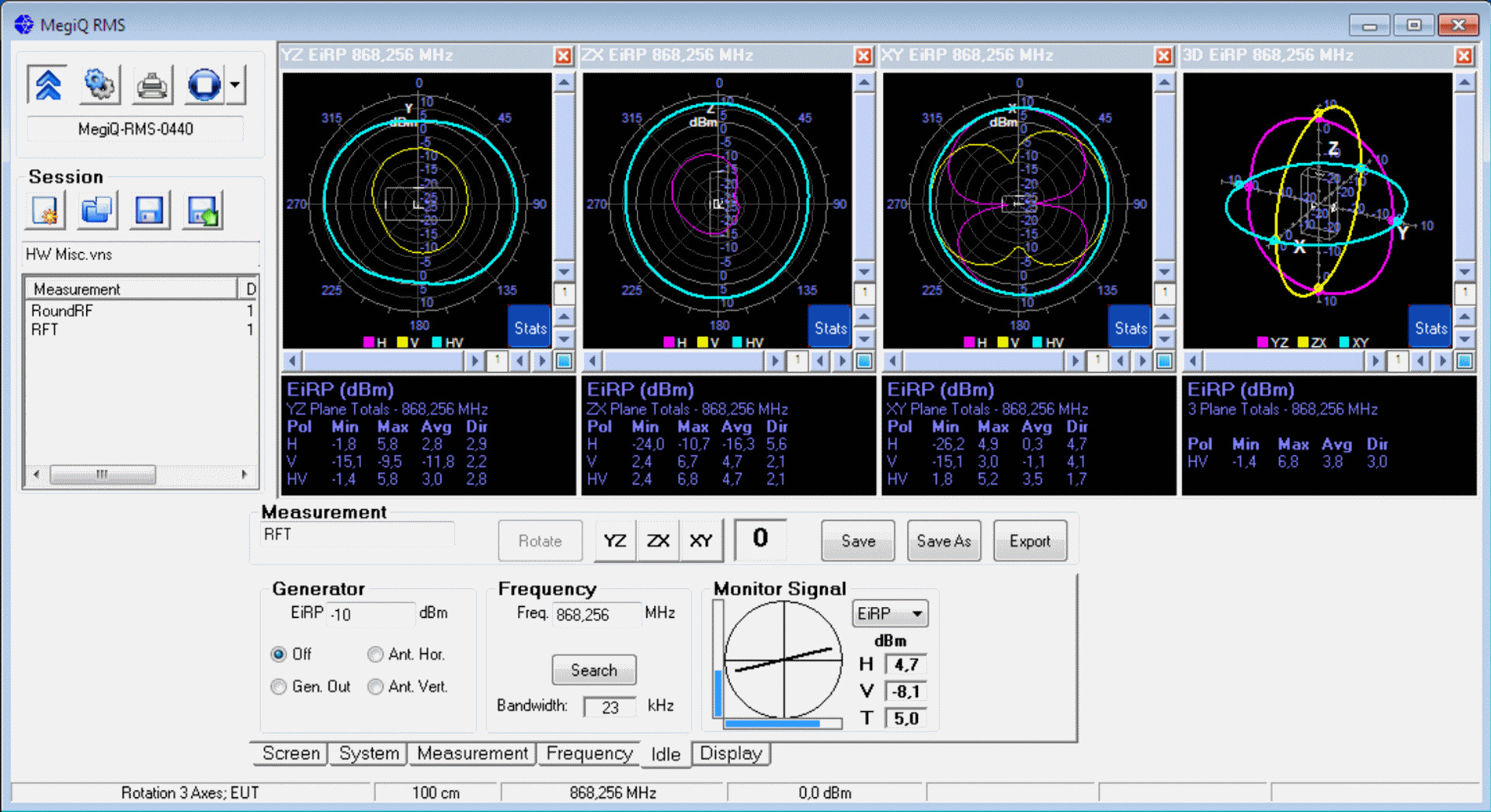Close the YZ EiRP graph panel
Screen dimensions: 1491x812
point(563,56)
